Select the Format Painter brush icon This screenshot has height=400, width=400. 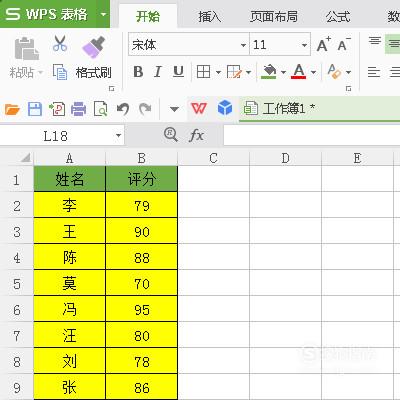coord(93,47)
